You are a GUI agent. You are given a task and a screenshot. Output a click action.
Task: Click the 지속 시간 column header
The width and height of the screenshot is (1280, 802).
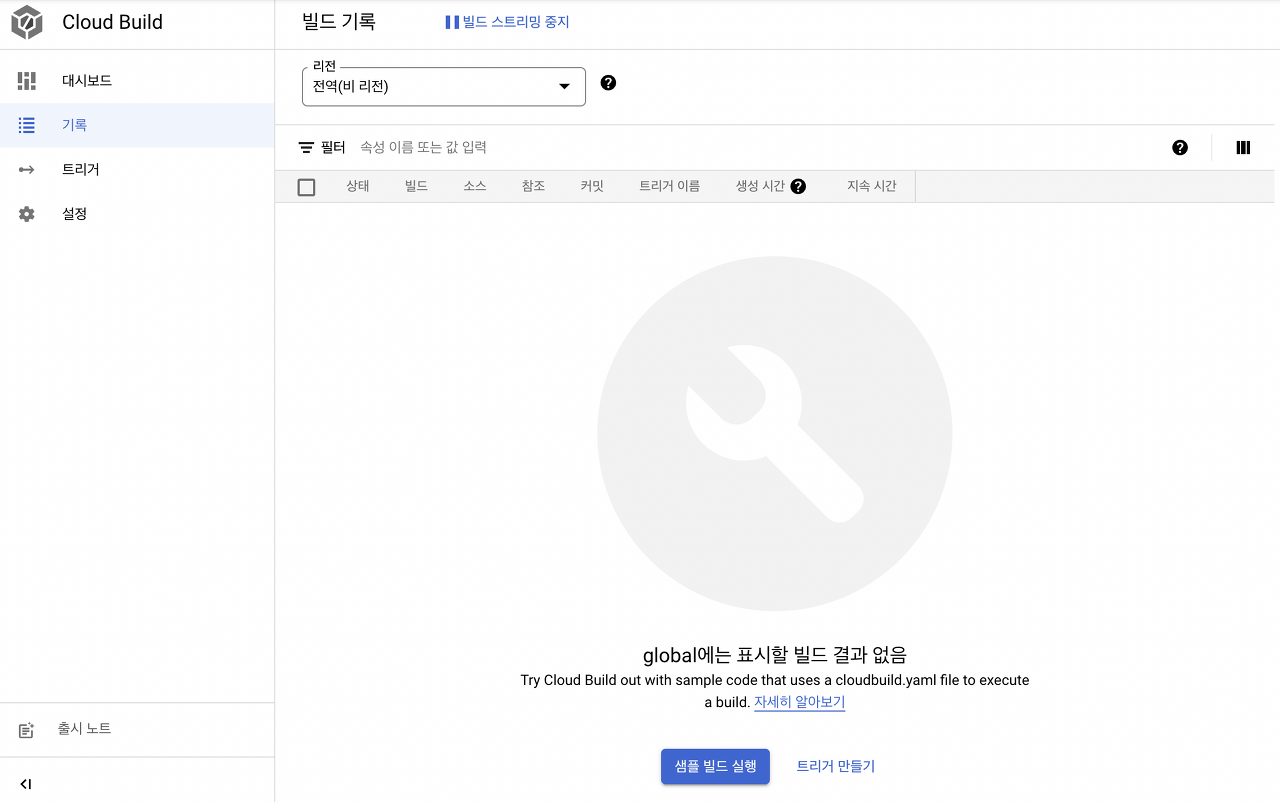coord(871,186)
